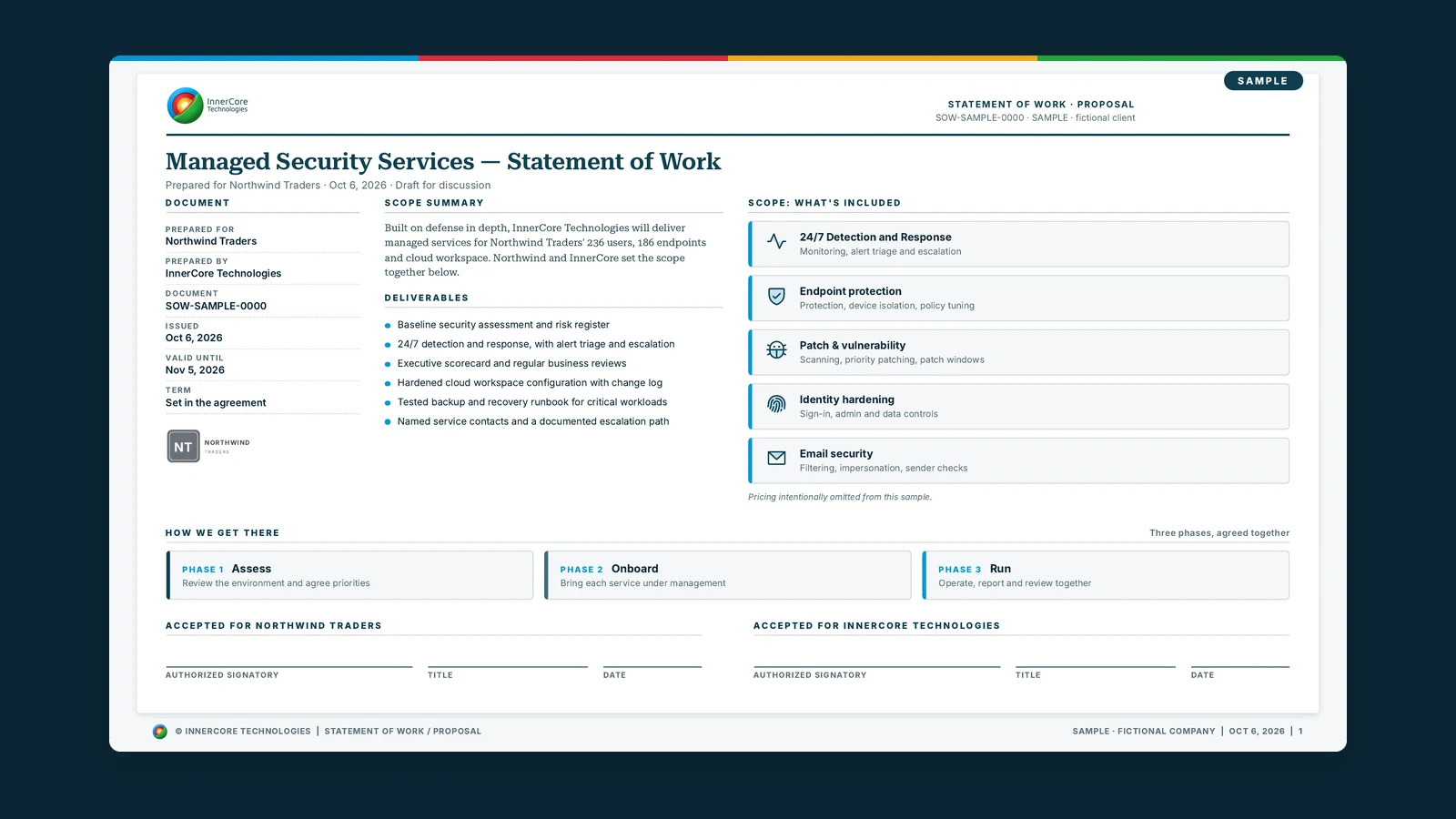This screenshot has width=1456, height=819.
Task: Click the envelope icon for Email security
Action: (x=776, y=458)
